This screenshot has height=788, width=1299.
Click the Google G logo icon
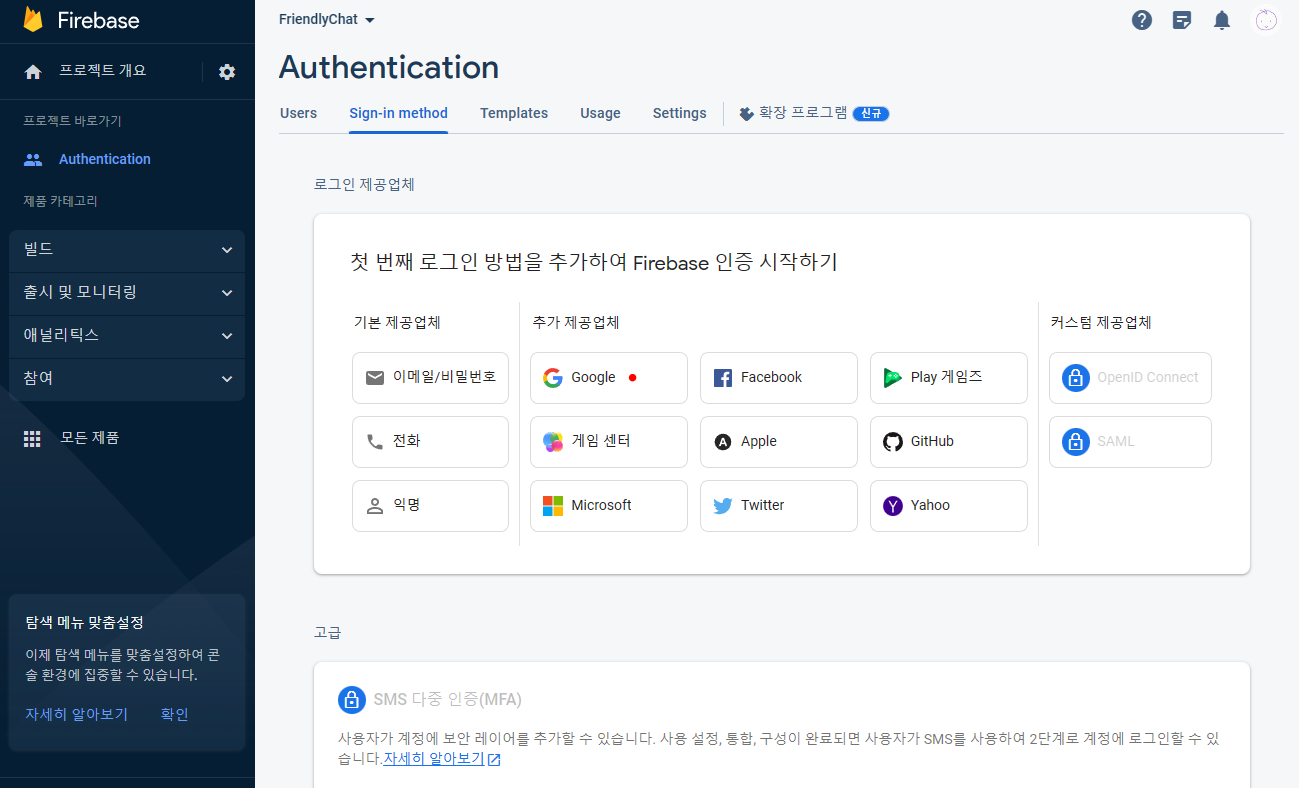[553, 378]
